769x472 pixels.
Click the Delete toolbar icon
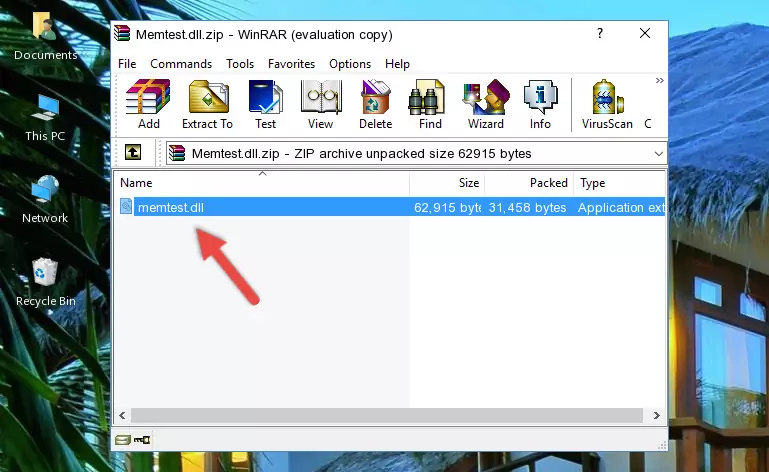[376, 104]
